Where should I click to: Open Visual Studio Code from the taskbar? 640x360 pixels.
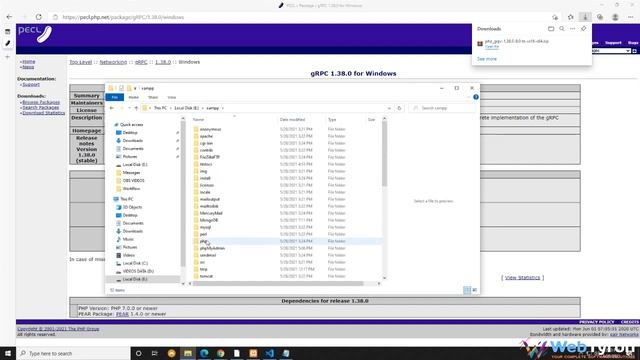tap(269, 353)
